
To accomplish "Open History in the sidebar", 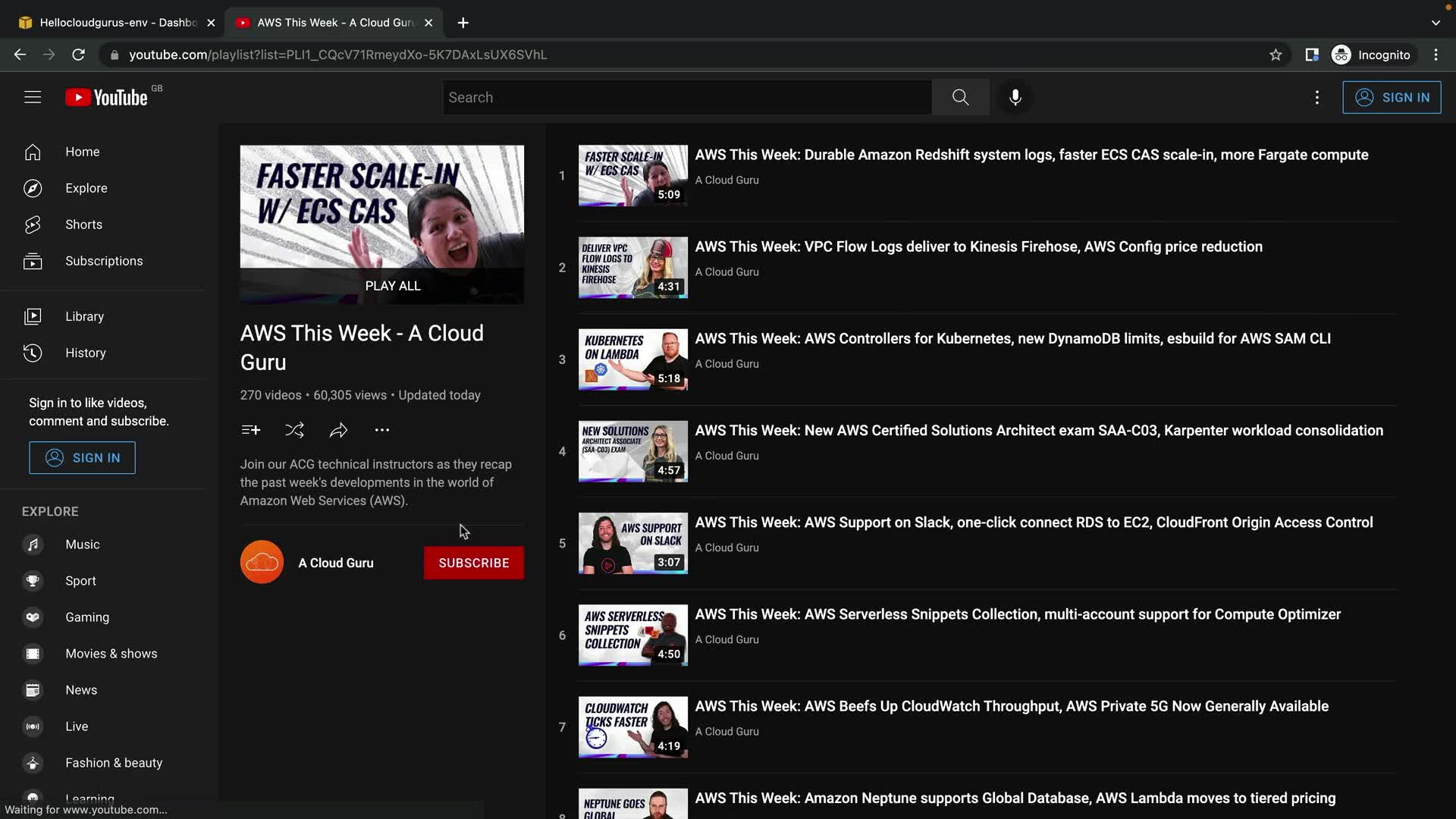I will (x=85, y=353).
